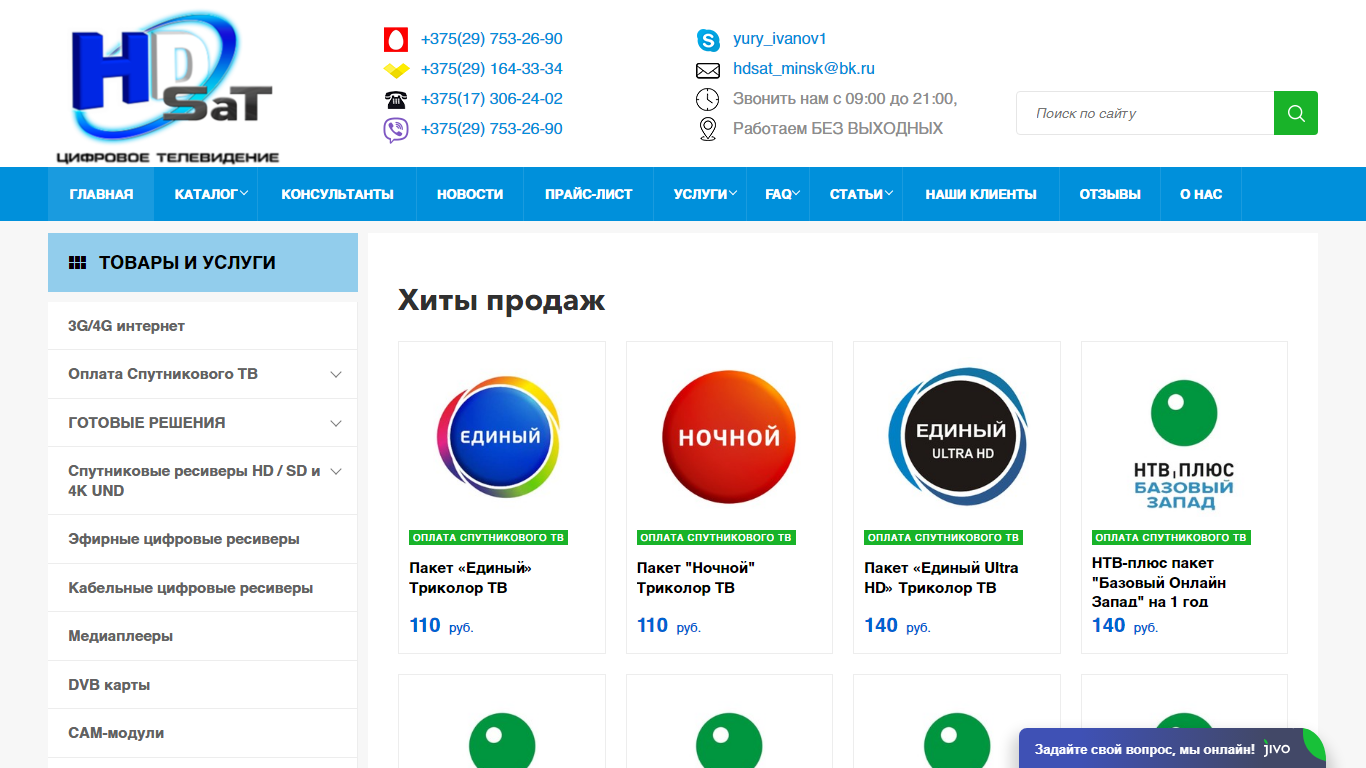
Task: Open НТВ-плюс пакет Базовый Онлайн Запад
Action: 1159,583
